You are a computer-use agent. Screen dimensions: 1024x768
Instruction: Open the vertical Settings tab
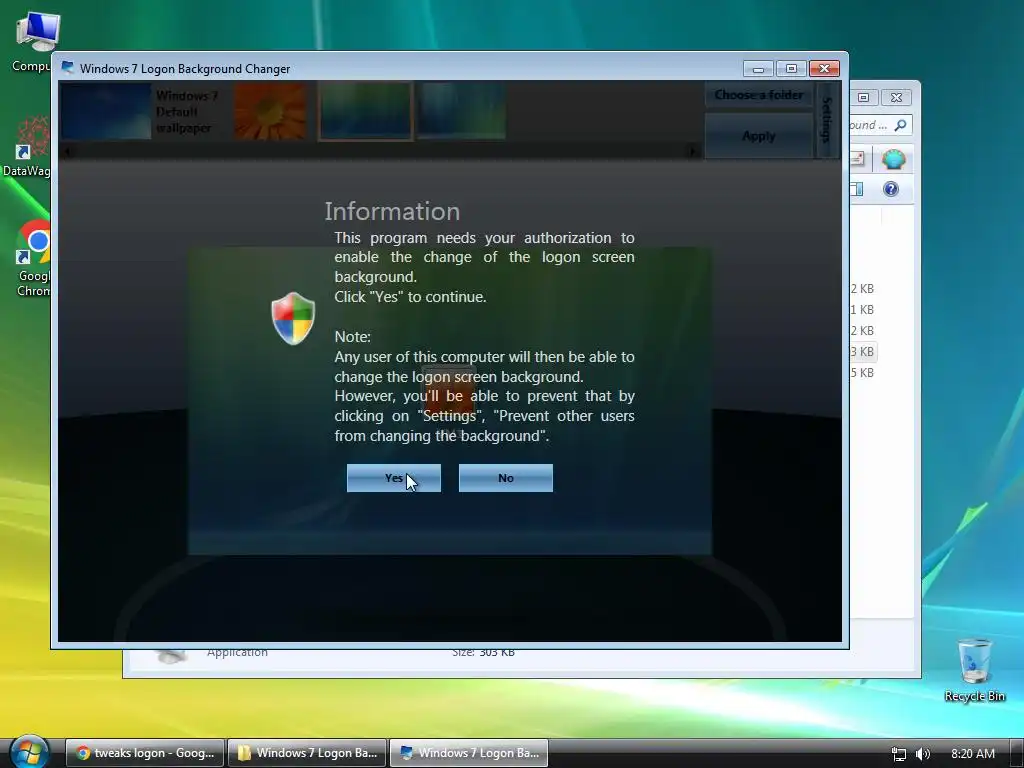827,120
